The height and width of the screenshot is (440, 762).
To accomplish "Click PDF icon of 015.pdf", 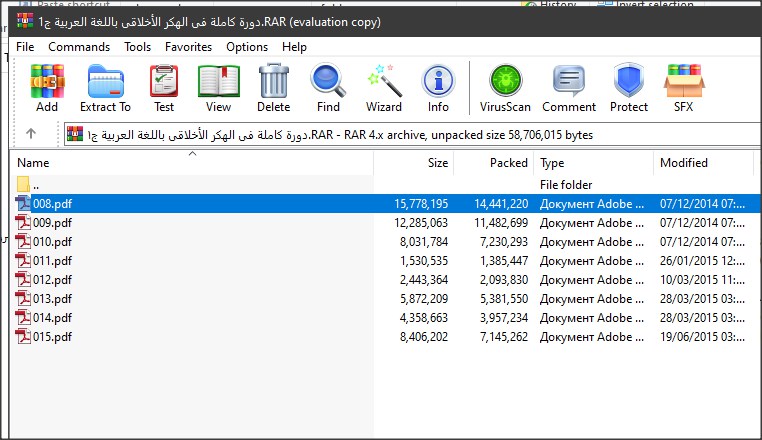I will 23,336.
